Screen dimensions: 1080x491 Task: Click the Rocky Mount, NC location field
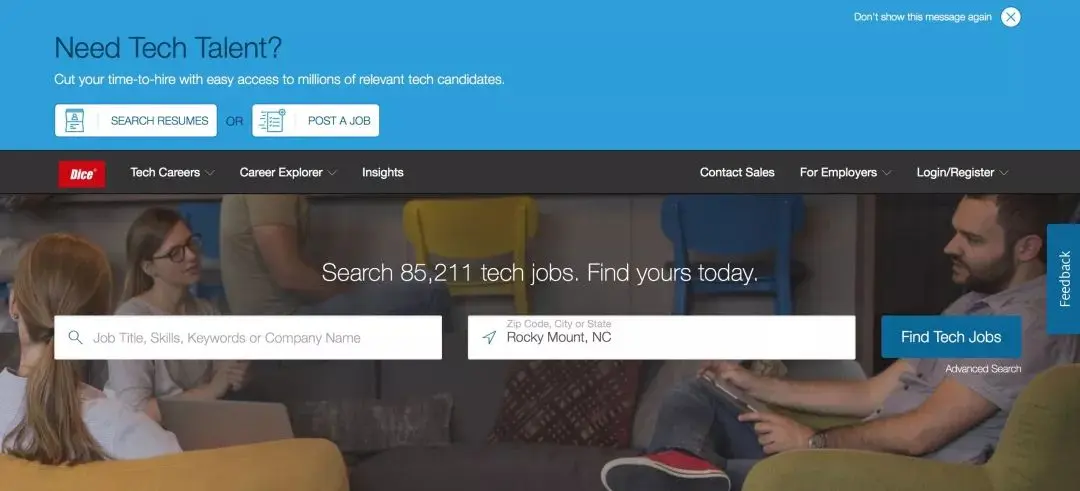coord(661,337)
